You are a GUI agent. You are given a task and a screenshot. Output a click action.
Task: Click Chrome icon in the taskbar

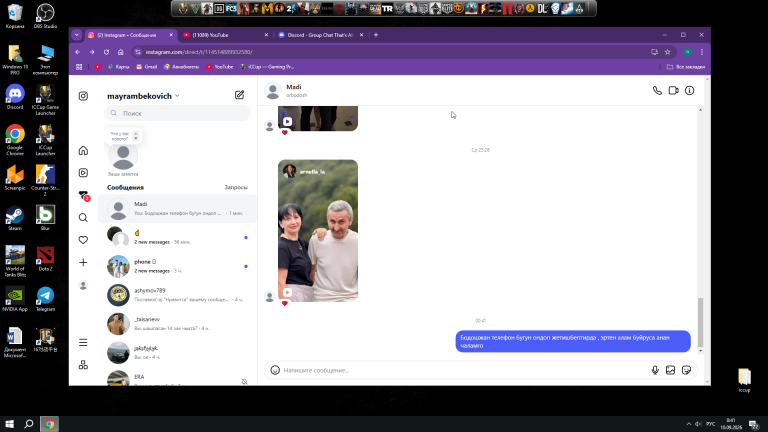(x=49, y=424)
